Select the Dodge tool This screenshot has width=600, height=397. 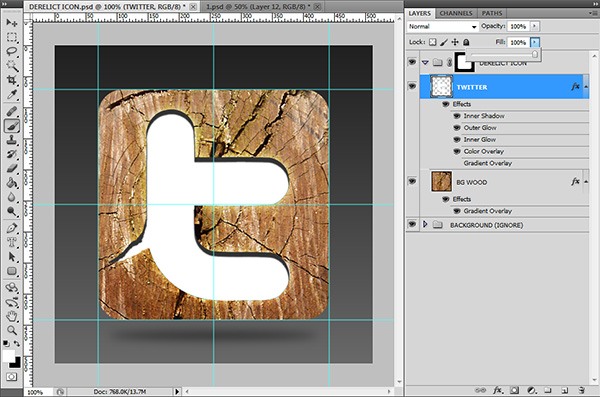(x=11, y=211)
